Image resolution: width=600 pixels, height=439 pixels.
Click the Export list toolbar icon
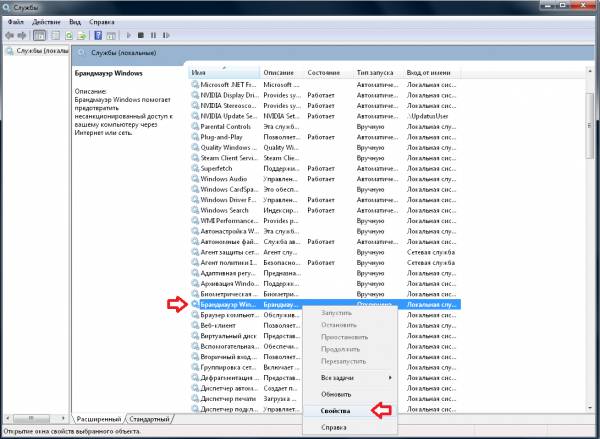(83, 34)
